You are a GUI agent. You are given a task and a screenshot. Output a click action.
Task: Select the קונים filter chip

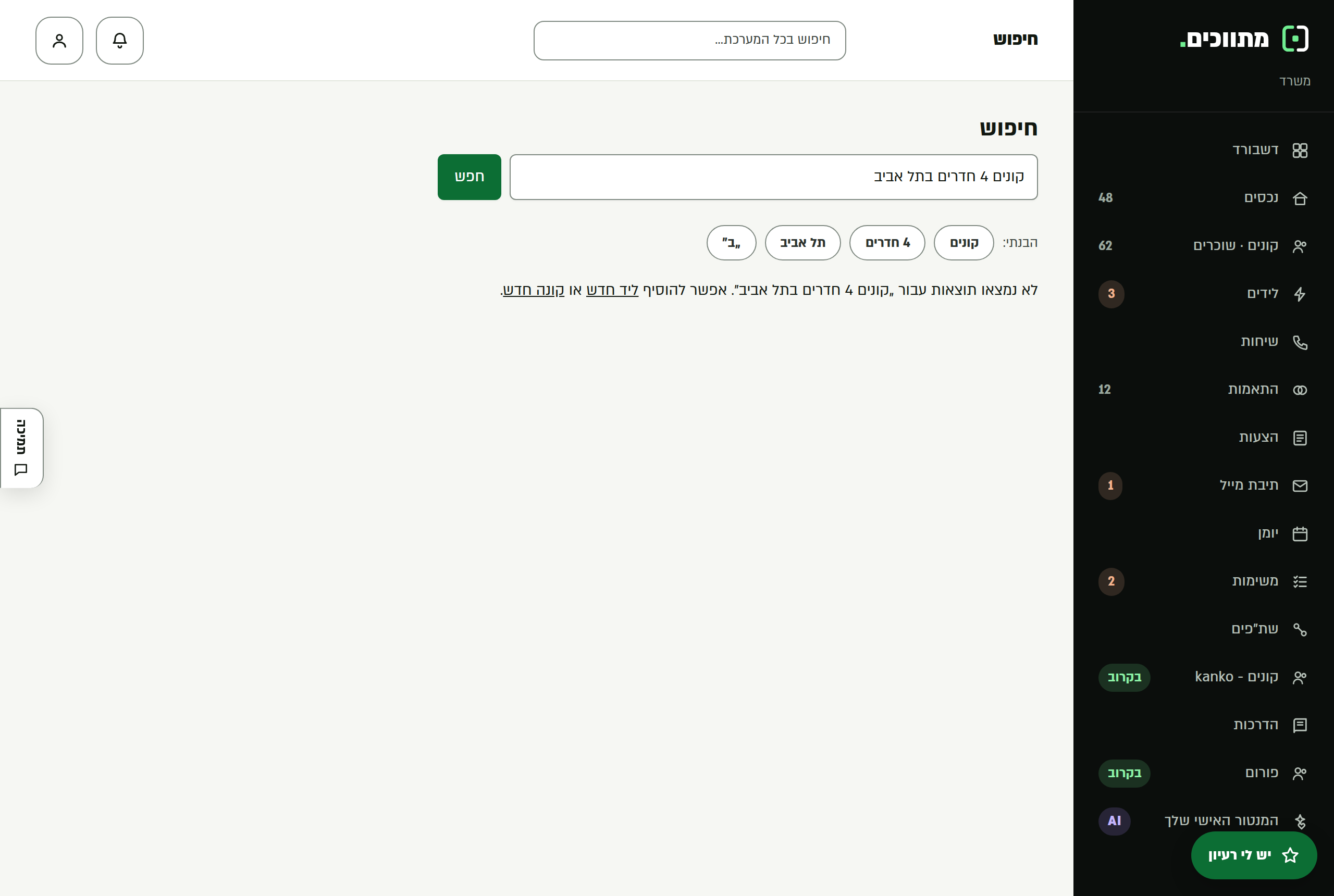click(x=964, y=243)
